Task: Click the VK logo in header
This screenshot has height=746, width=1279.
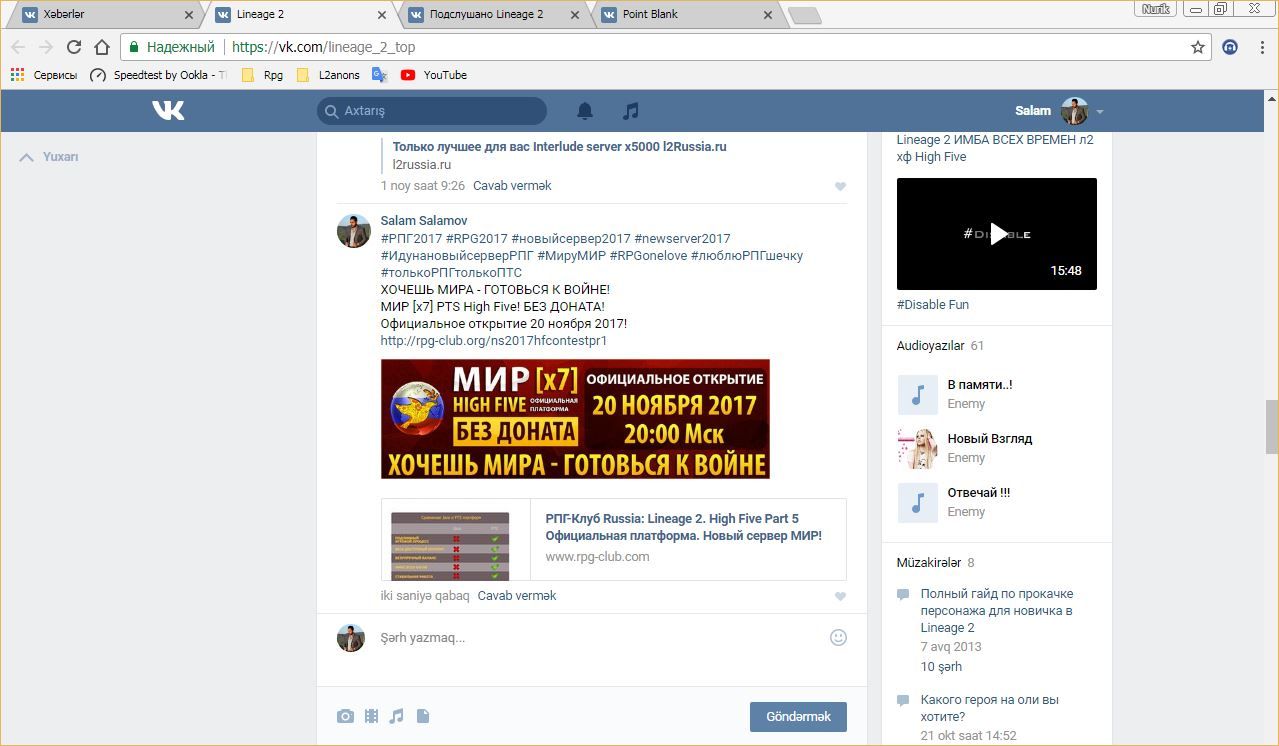Action: point(168,110)
